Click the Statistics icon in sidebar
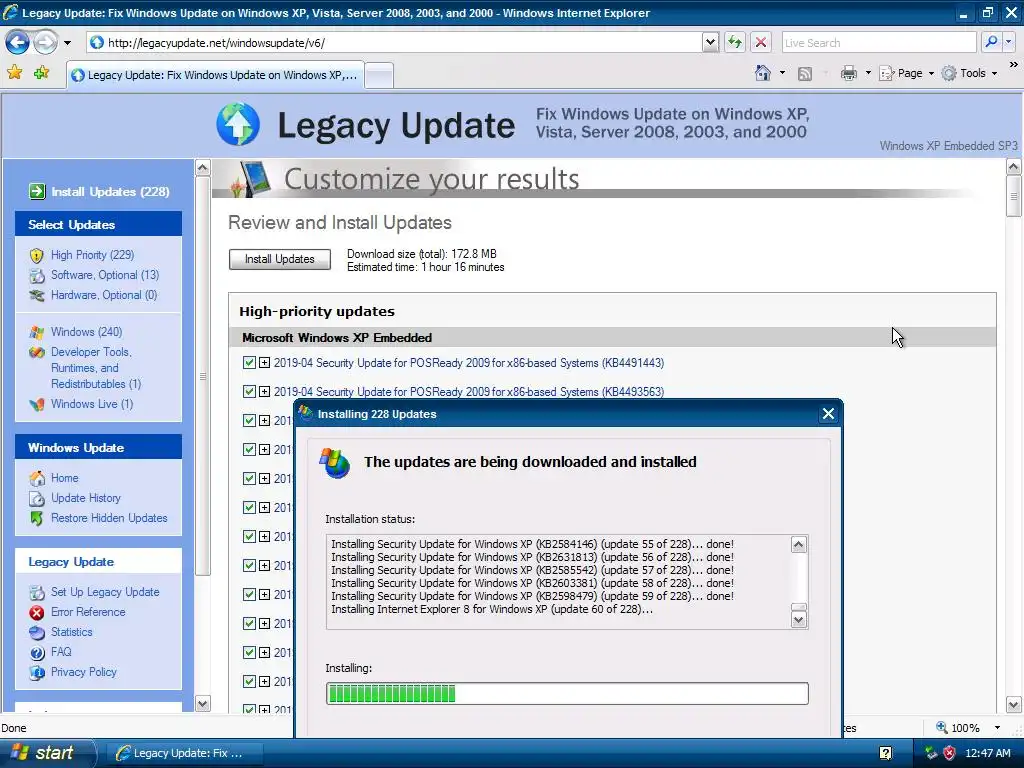The height and width of the screenshot is (768, 1024). point(37,632)
